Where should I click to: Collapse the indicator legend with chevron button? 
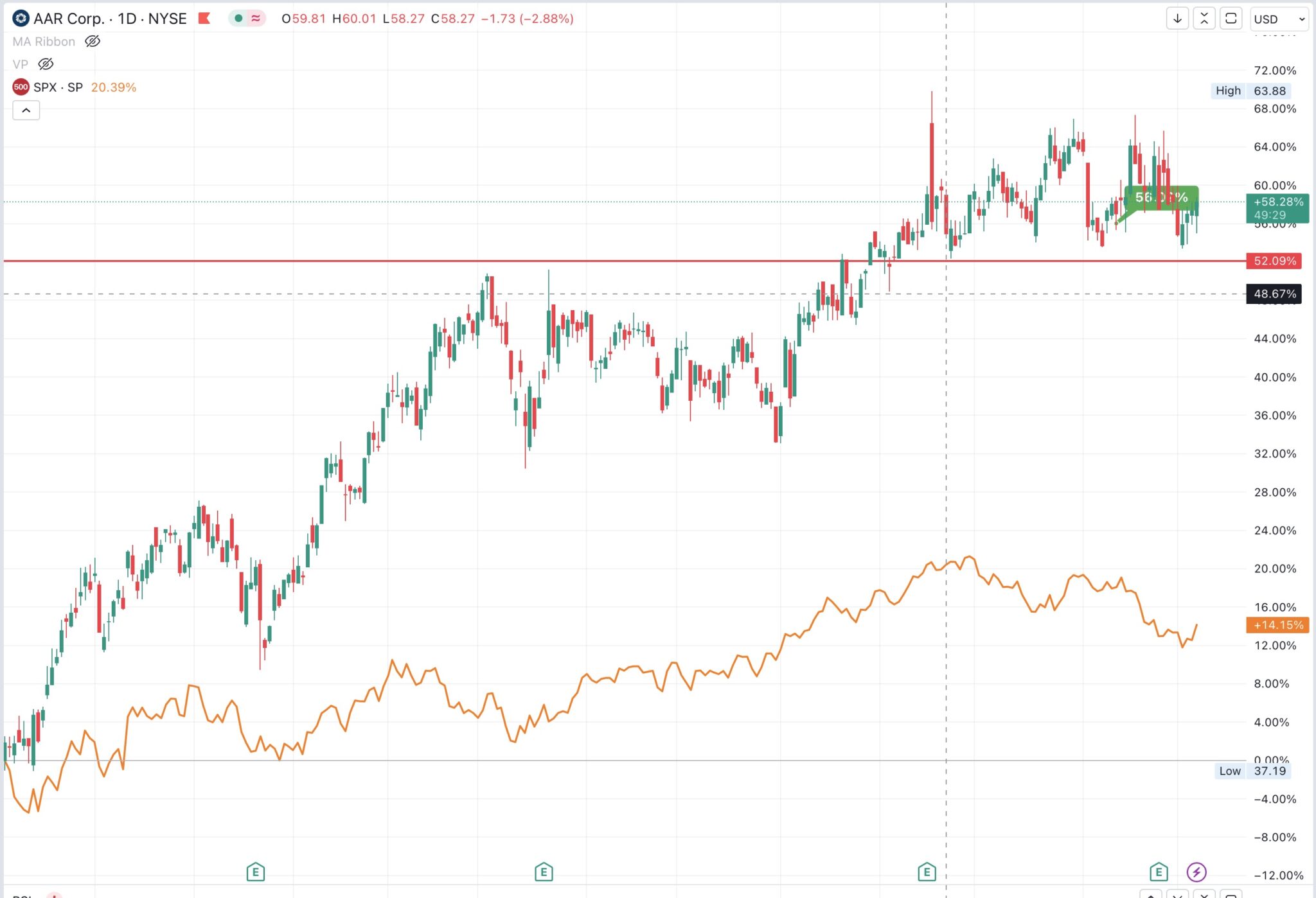pos(26,110)
